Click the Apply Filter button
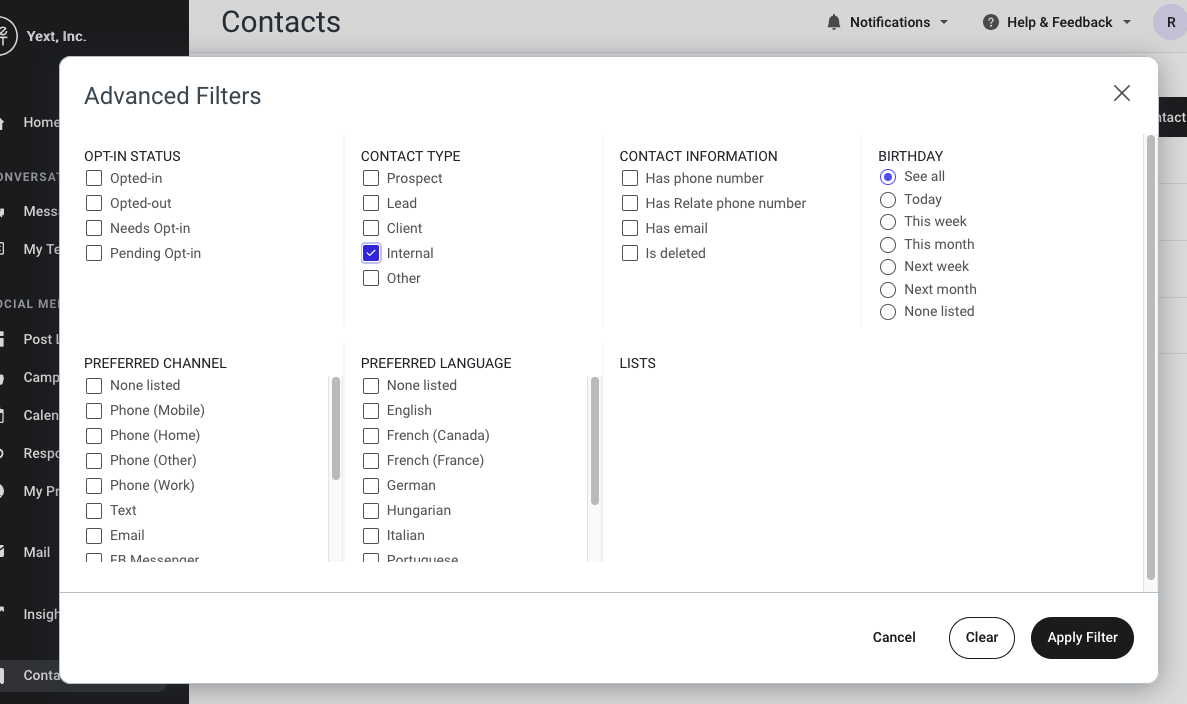Image resolution: width=1187 pixels, height=704 pixels. pyautogui.click(x=1082, y=637)
